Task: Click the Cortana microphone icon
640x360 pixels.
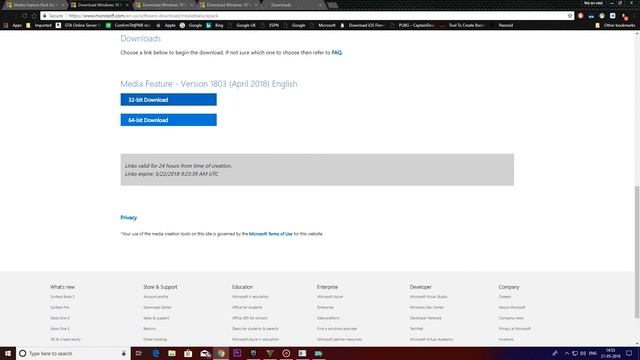Action: [124, 353]
